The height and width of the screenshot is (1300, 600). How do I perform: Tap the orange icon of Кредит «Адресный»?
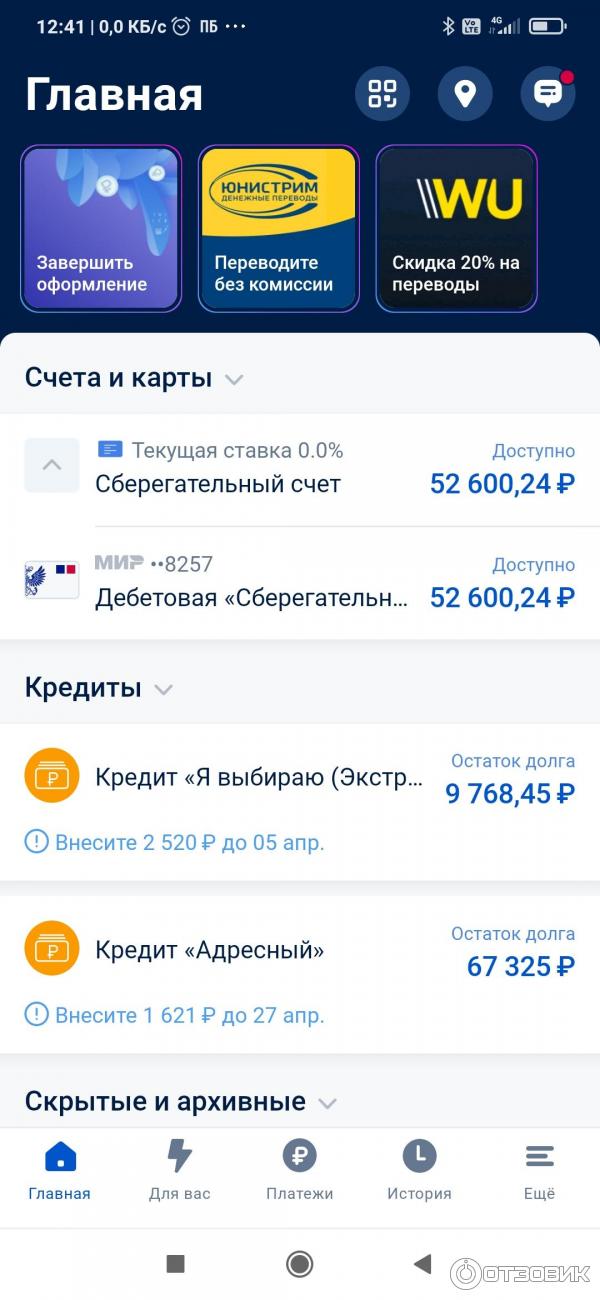(x=51, y=948)
